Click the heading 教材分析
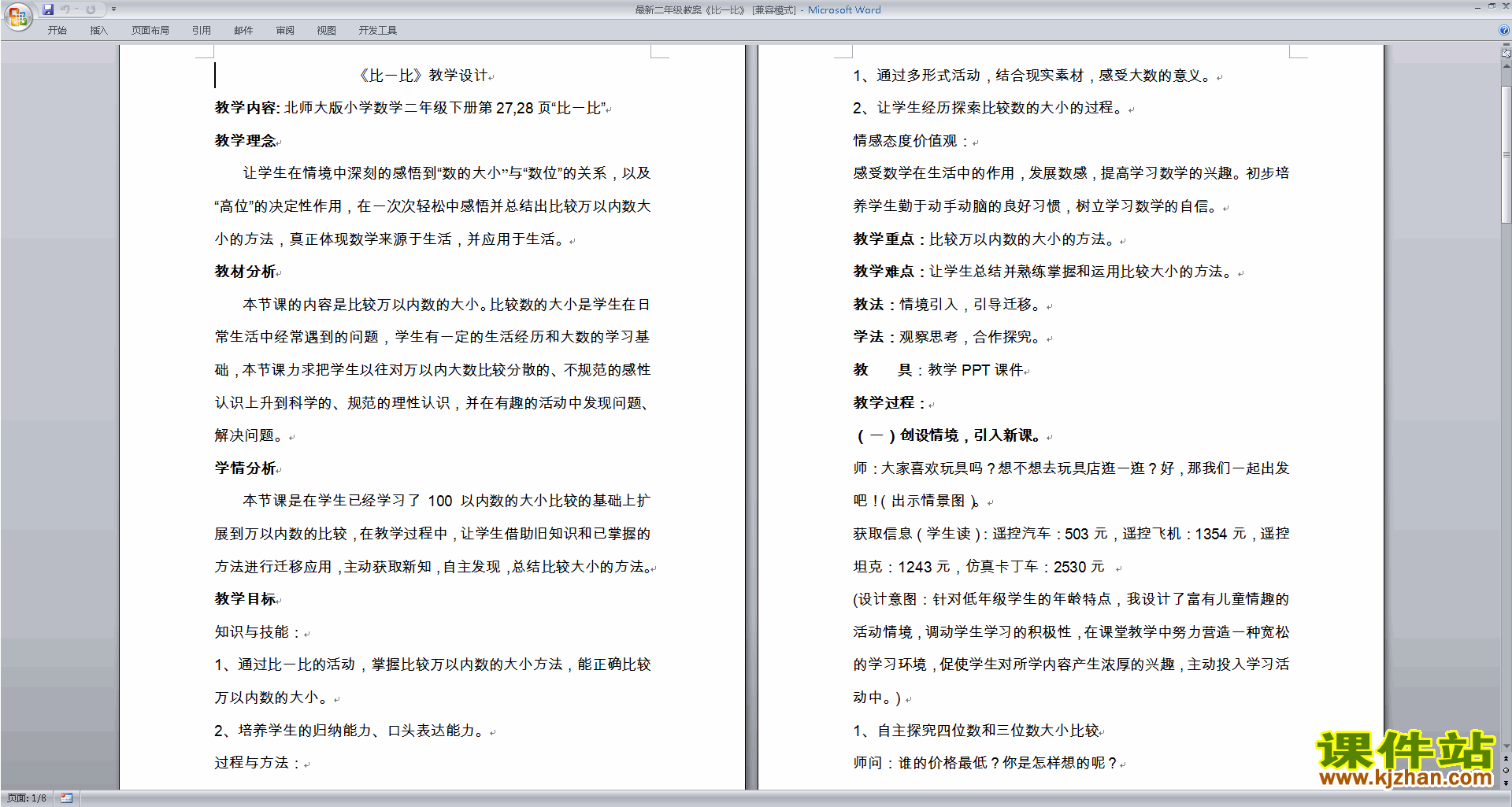This screenshot has width=1512, height=807. point(245,272)
